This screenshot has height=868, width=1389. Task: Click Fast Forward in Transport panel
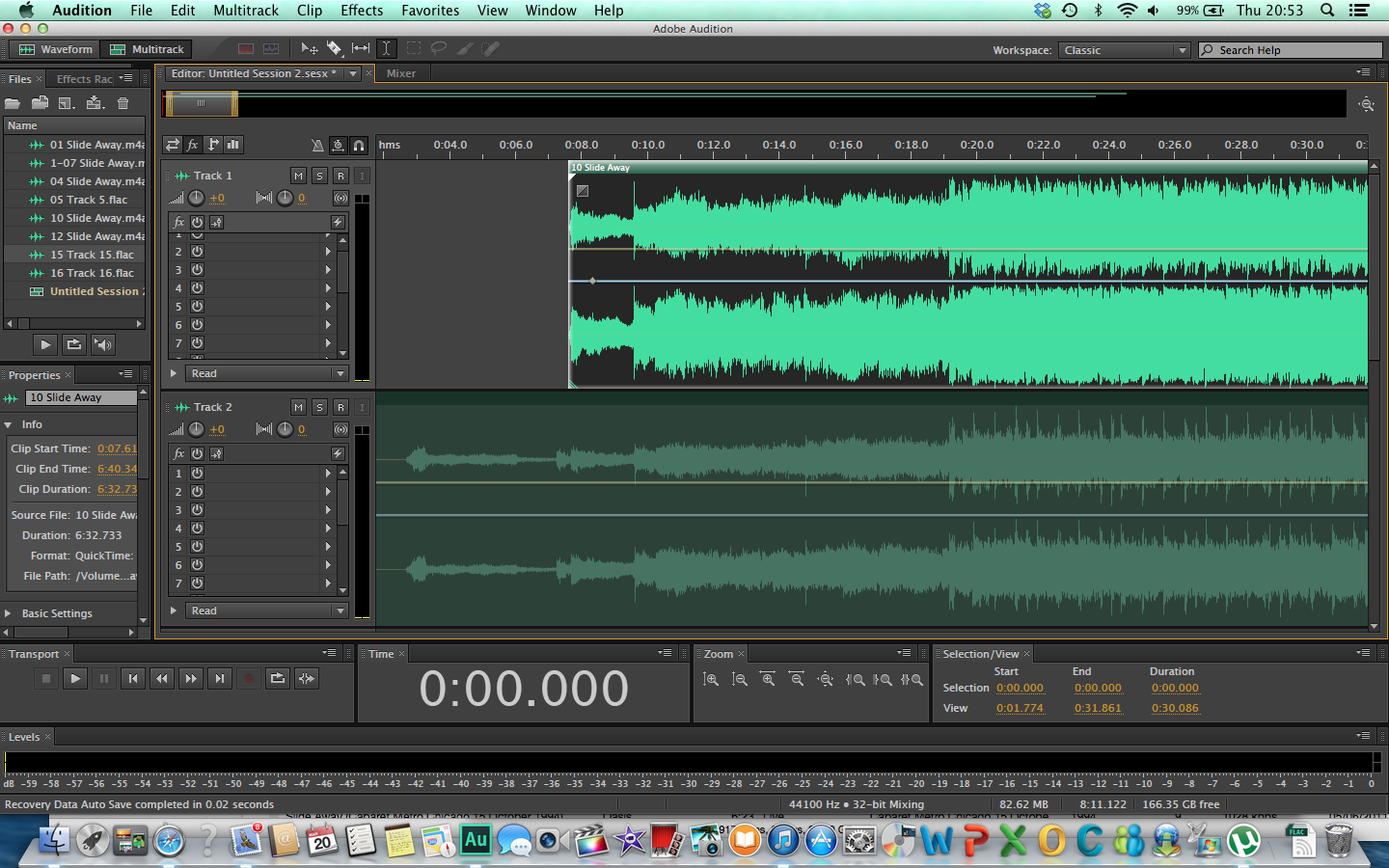(191, 679)
